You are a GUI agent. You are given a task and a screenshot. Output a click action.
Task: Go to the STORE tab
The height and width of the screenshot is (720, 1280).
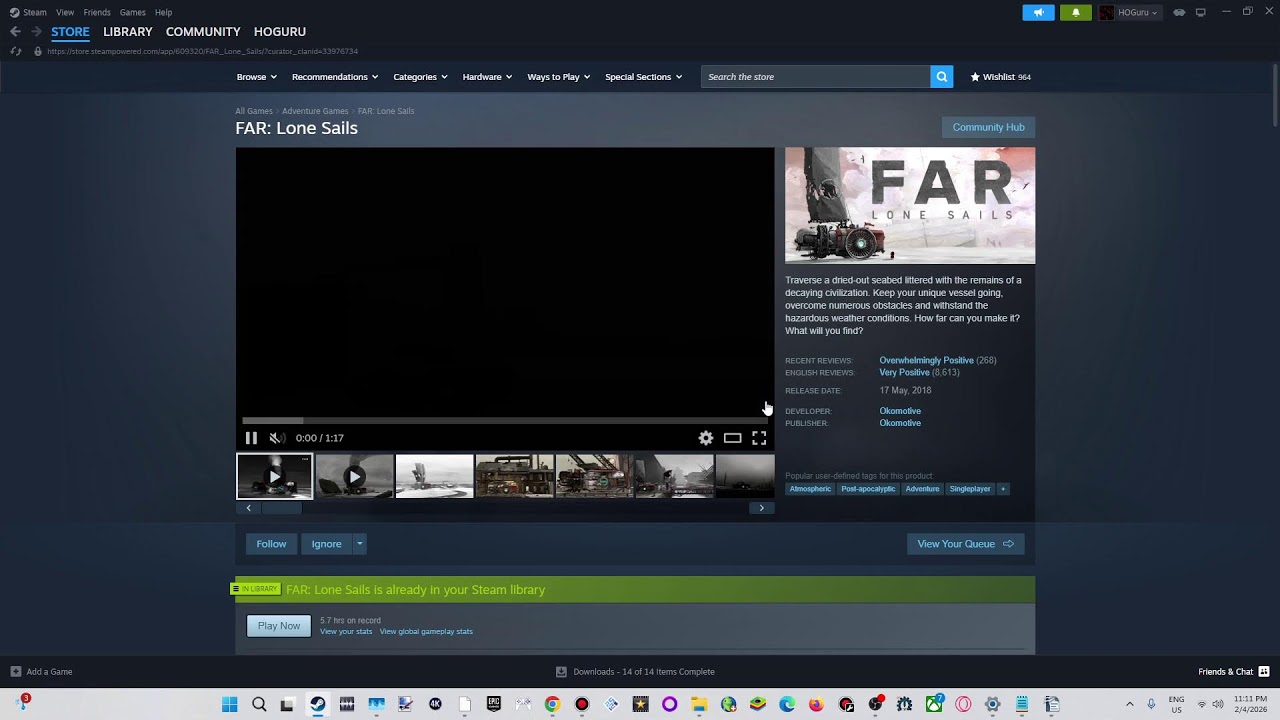pyautogui.click(x=70, y=32)
